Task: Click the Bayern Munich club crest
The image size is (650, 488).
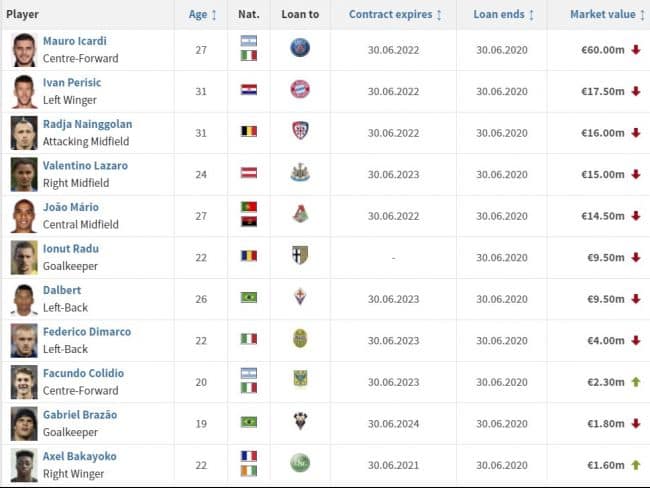Action: click(300, 89)
